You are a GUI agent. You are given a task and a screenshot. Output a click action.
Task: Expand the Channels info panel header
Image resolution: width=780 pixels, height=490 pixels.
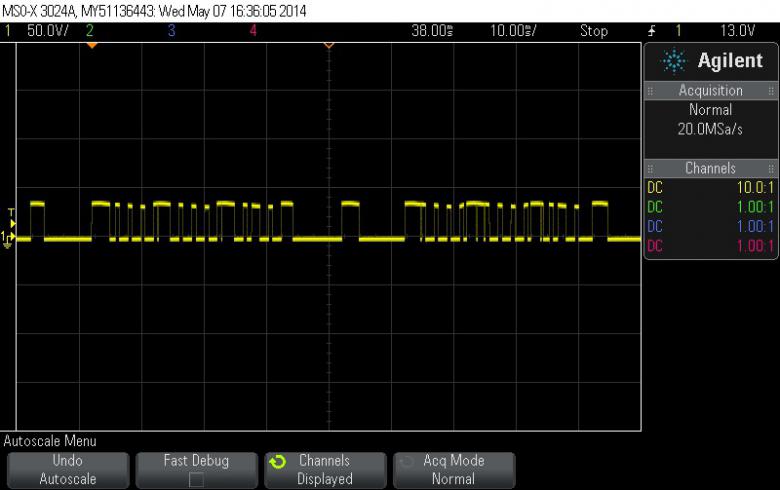pos(710,169)
